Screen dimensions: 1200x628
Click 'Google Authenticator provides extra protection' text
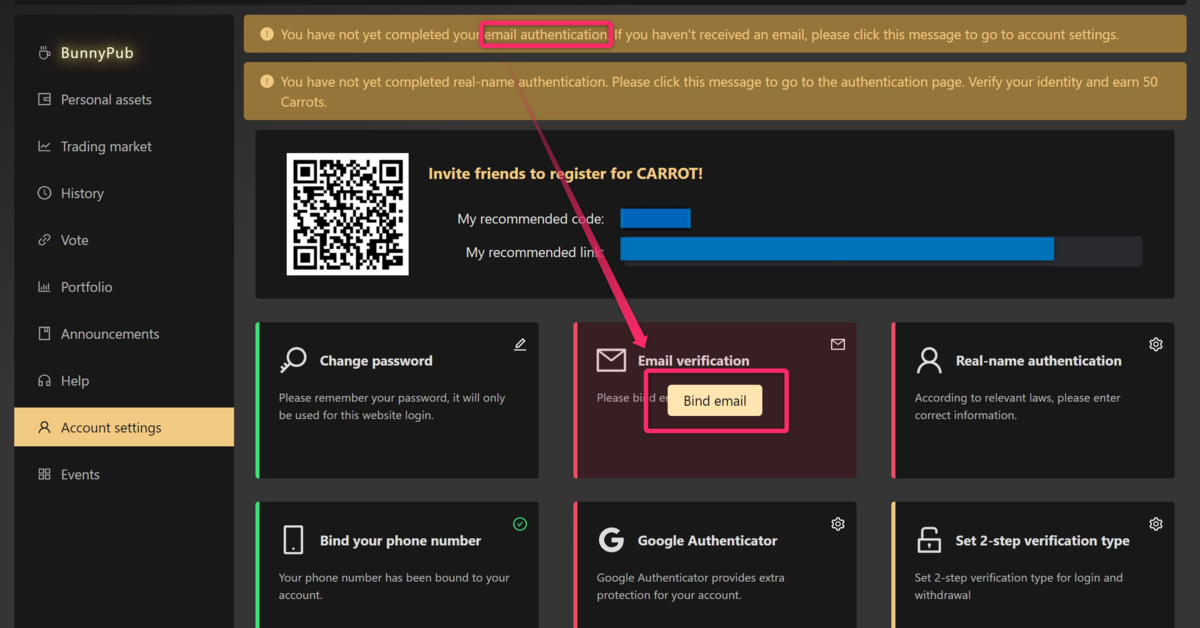tap(690, 586)
